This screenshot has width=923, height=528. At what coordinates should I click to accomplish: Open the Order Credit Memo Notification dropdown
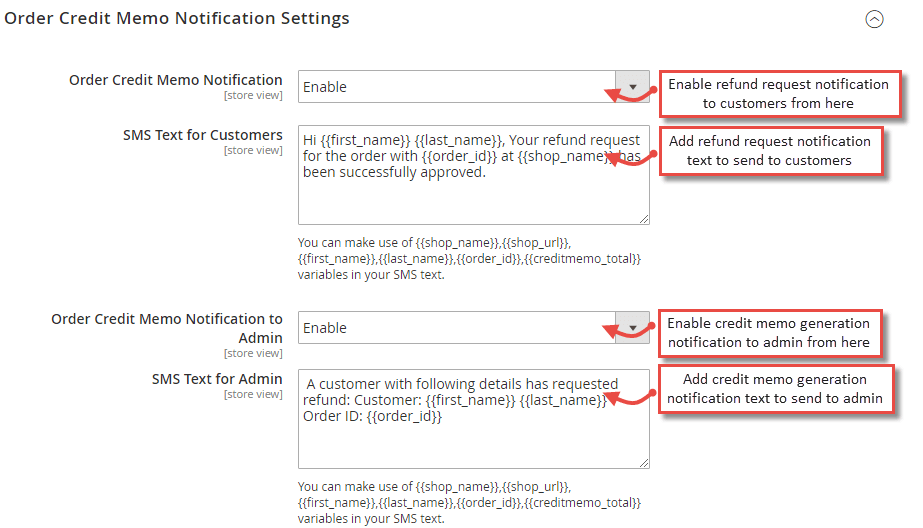coord(458,87)
